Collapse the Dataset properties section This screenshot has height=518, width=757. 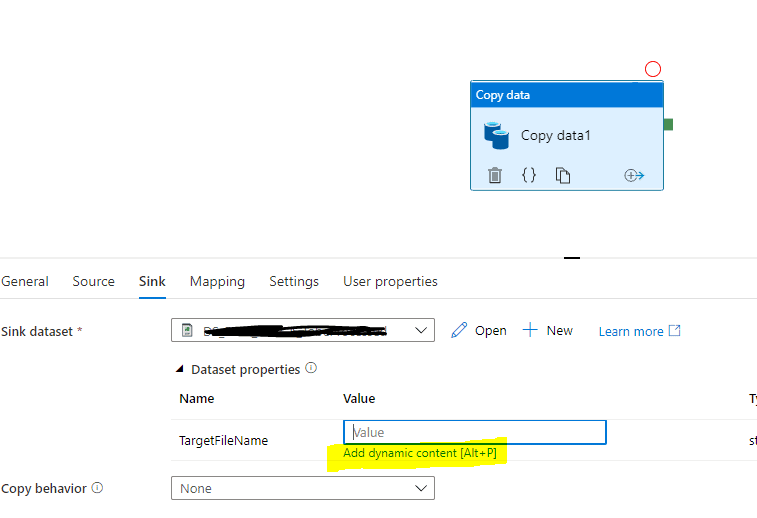[x=180, y=369]
